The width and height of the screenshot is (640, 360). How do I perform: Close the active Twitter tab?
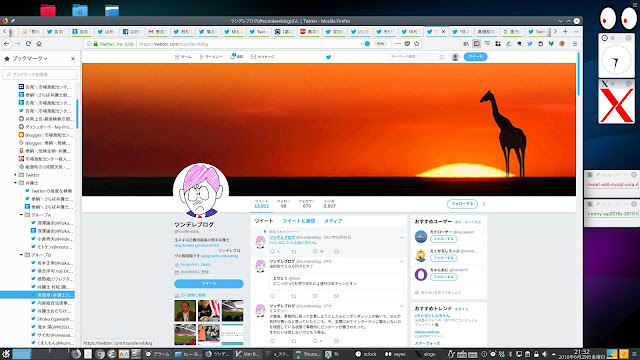click(x=443, y=31)
